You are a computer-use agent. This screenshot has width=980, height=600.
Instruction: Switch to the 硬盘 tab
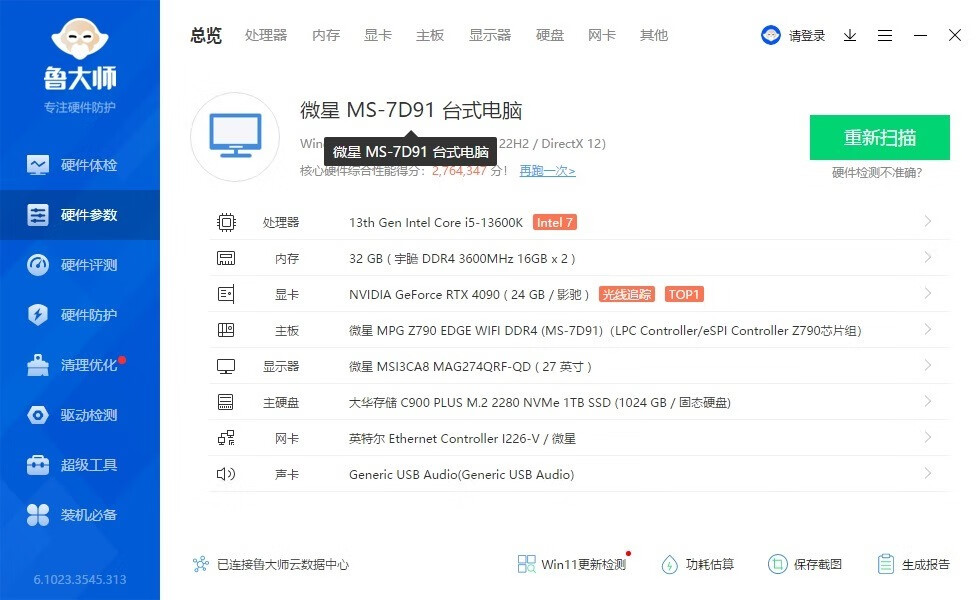[550, 36]
